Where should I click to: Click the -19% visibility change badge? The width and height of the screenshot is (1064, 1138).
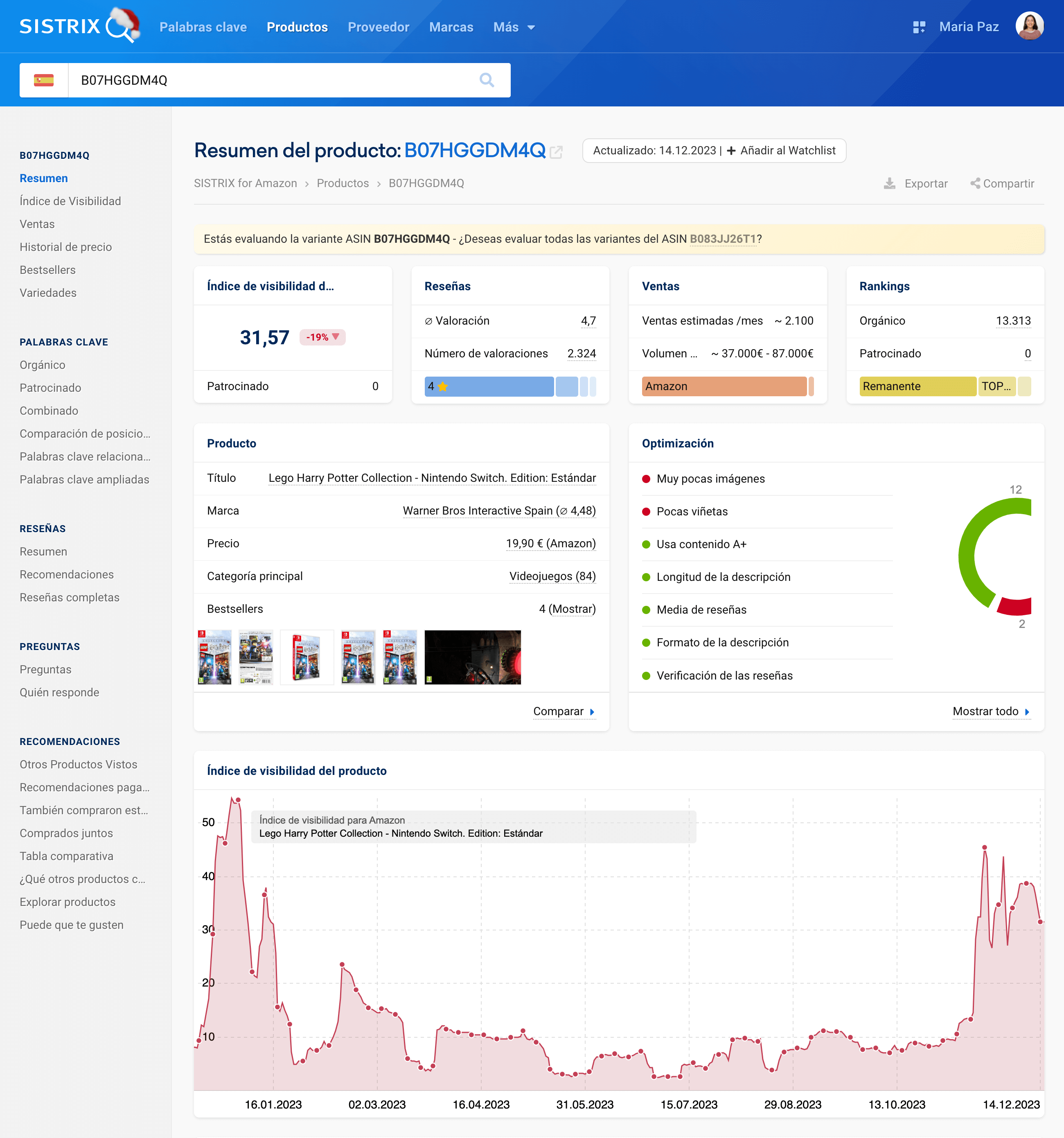[322, 337]
